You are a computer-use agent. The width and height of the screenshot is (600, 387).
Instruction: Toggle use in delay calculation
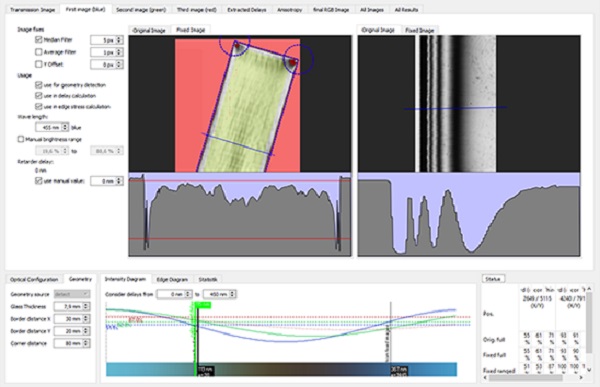pos(38,95)
